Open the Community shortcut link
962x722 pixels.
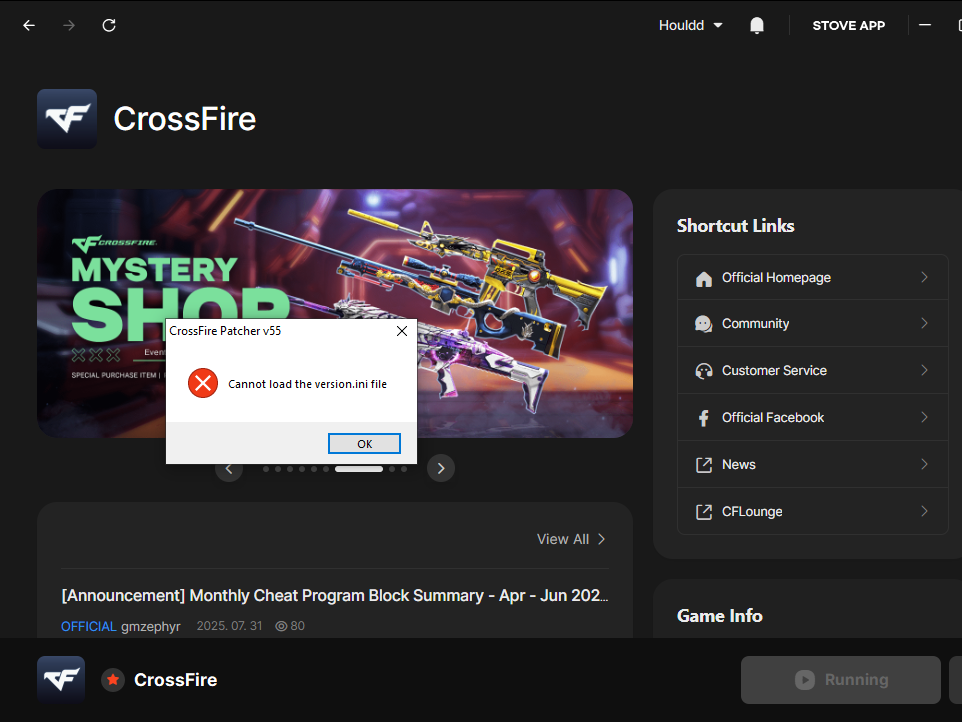coord(756,324)
